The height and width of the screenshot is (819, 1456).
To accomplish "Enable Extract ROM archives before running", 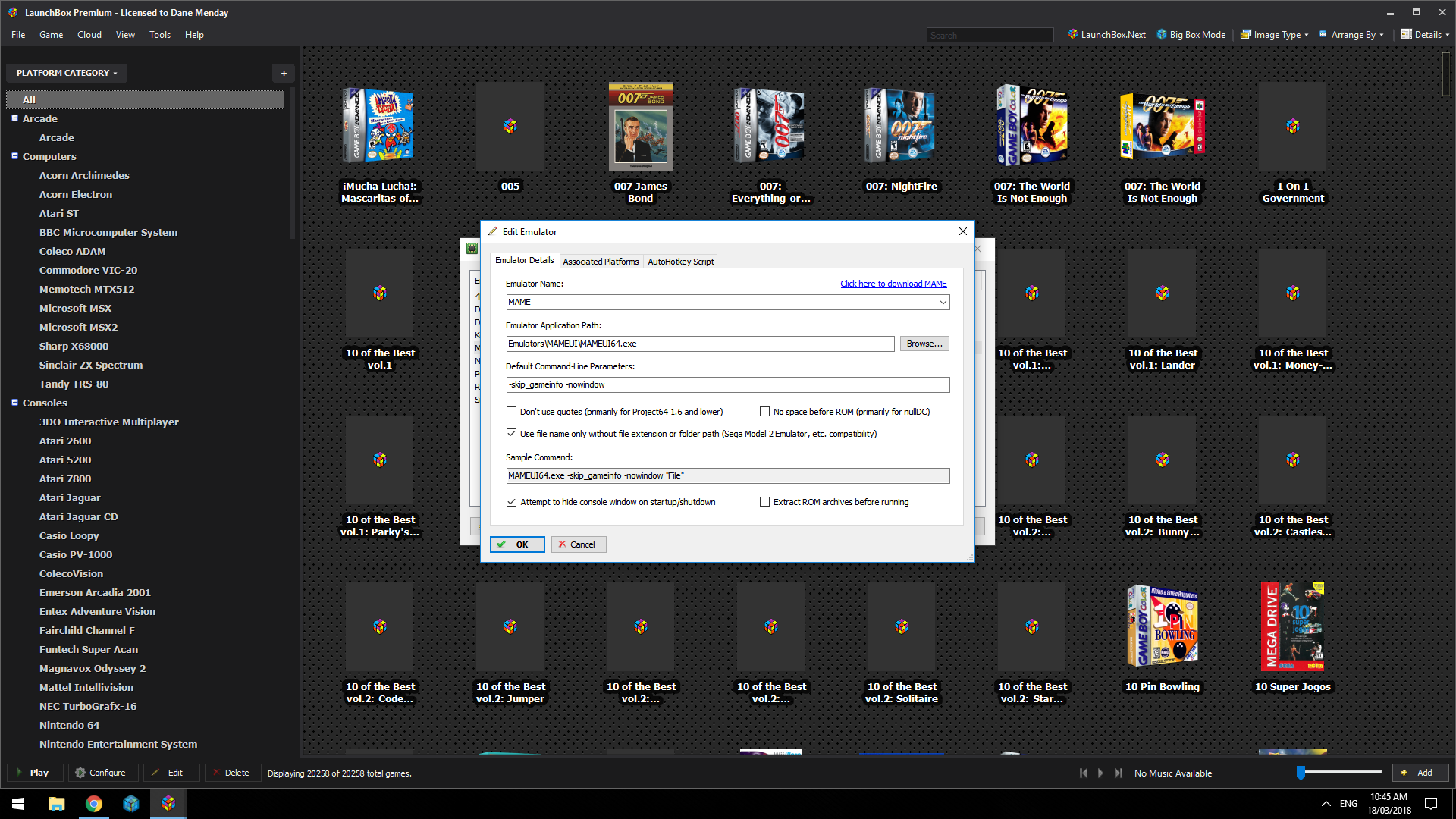I will pyautogui.click(x=764, y=502).
